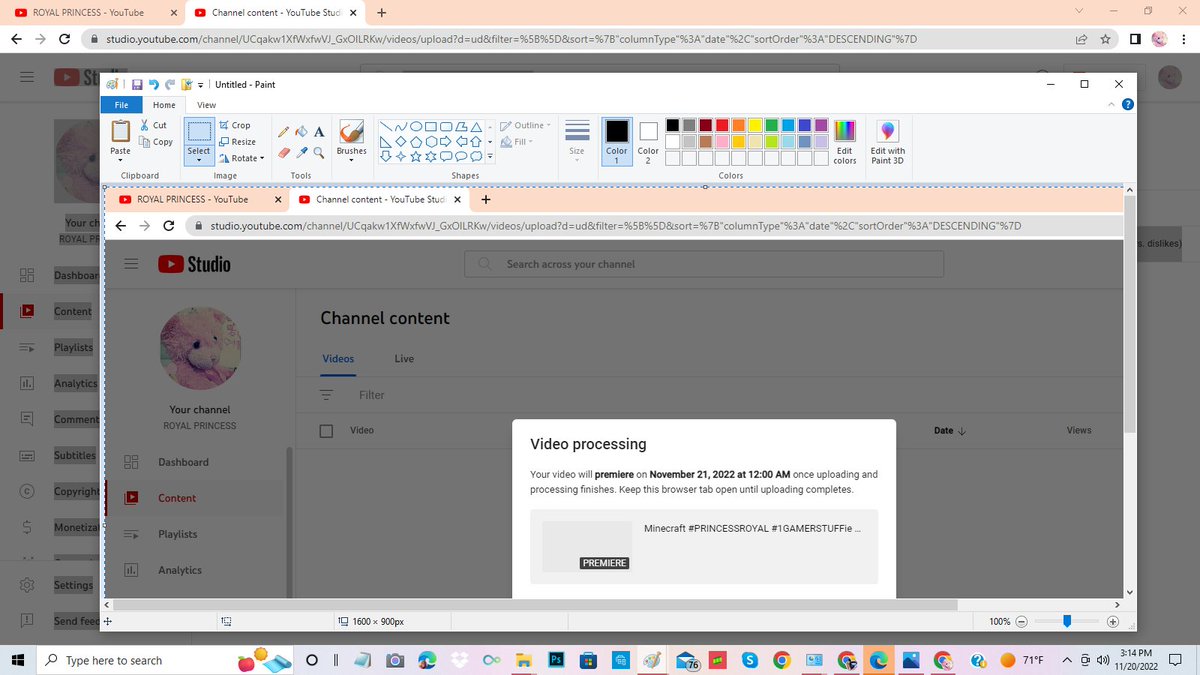Go back in the browser
The width and height of the screenshot is (1200, 675).
[x=15, y=39]
